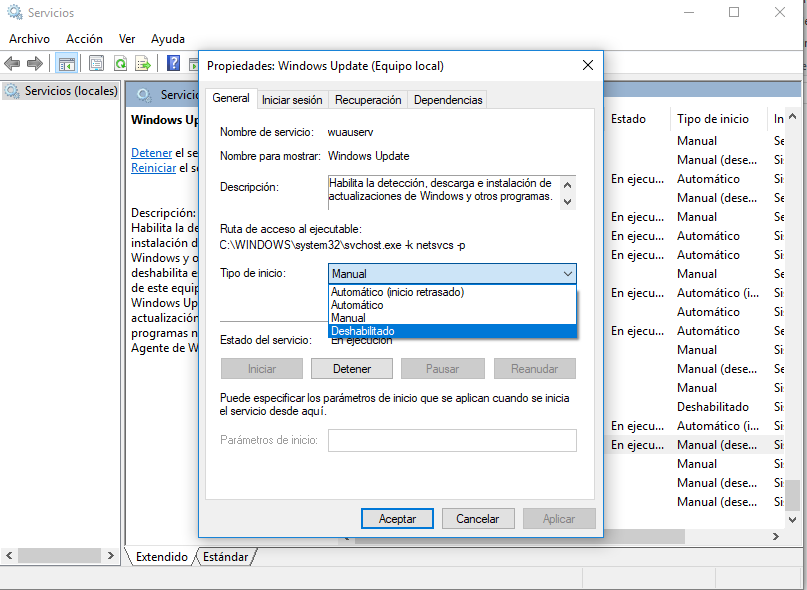
Task: Switch to the Recuperación tab
Action: (x=368, y=100)
